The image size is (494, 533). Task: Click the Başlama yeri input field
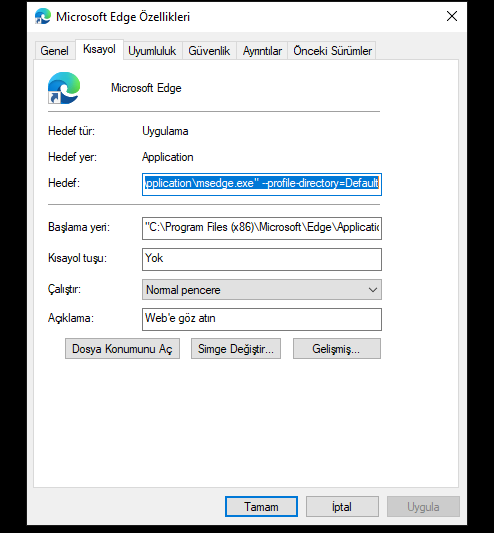[262, 228]
